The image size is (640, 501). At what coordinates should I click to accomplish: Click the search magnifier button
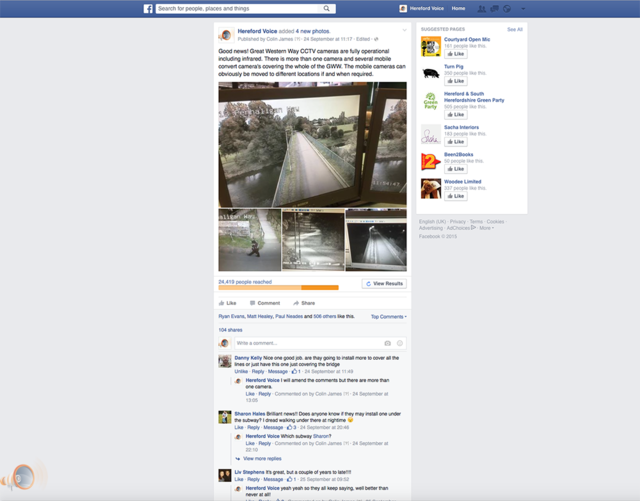tap(328, 8)
